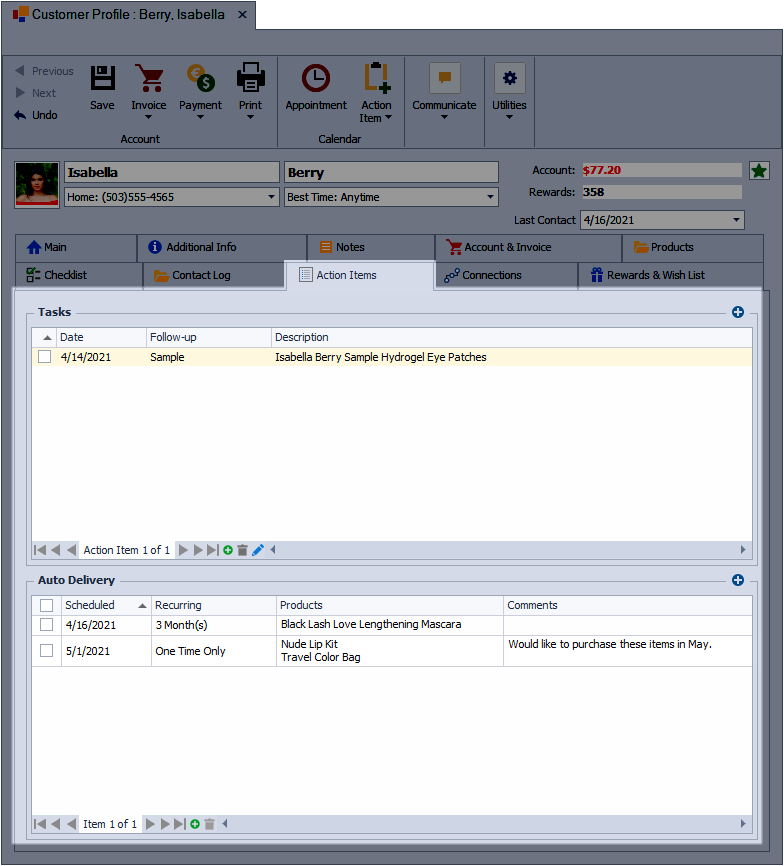This screenshot has width=784, height=866.
Task: Click the Communicate speech bubble icon
Action: (x=444, y=79)
